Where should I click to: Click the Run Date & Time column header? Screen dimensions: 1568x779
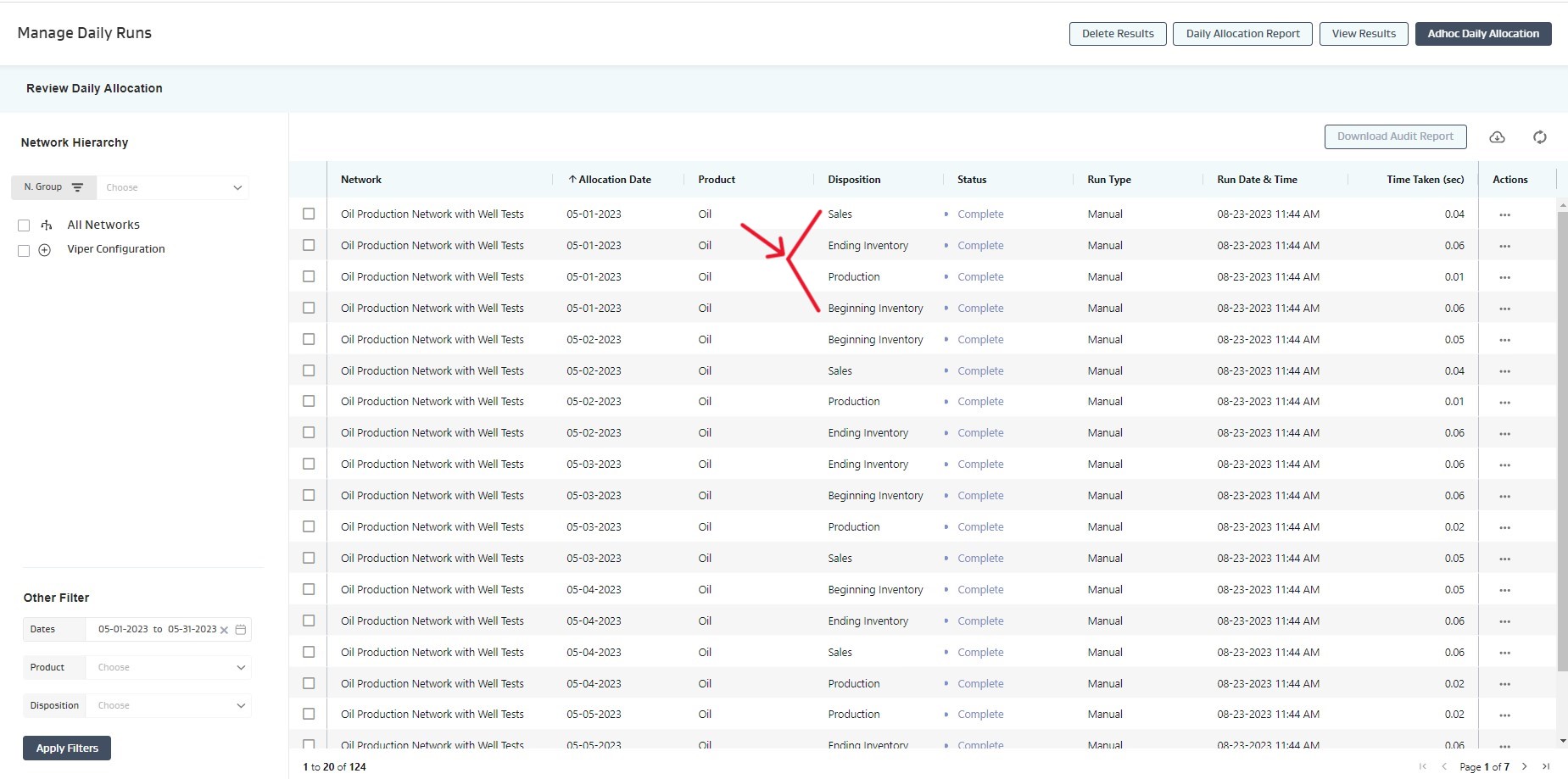point(1257,180)
